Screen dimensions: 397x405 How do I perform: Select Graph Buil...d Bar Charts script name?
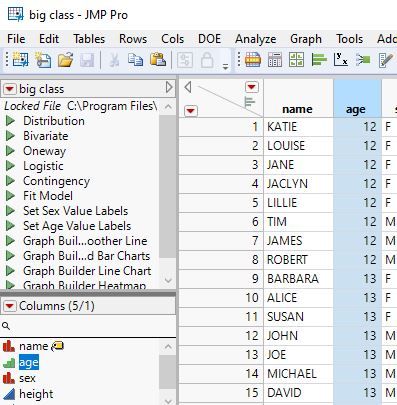(86, 256)
